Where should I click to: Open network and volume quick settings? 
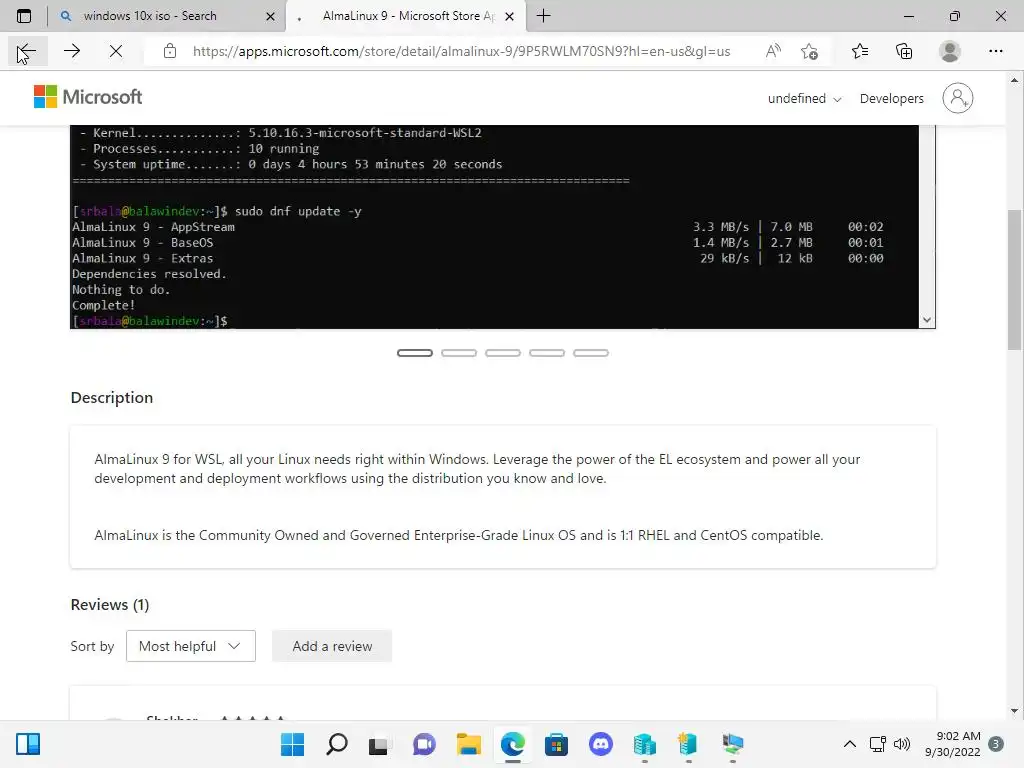[x=889, y=744]
